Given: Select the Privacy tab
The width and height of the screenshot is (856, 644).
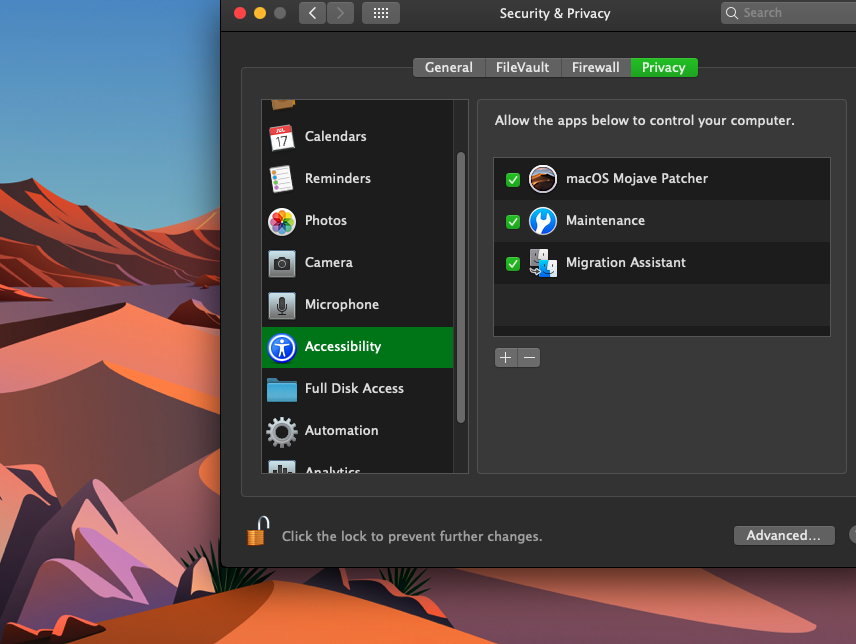Looking at the screenshot, I should click(664, 68).
